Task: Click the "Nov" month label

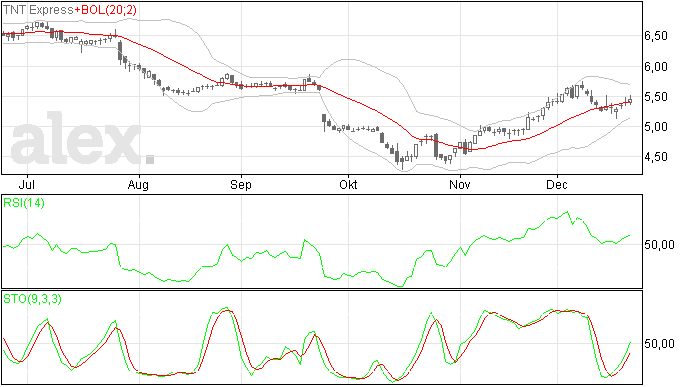Action: (x=459, y=184)
